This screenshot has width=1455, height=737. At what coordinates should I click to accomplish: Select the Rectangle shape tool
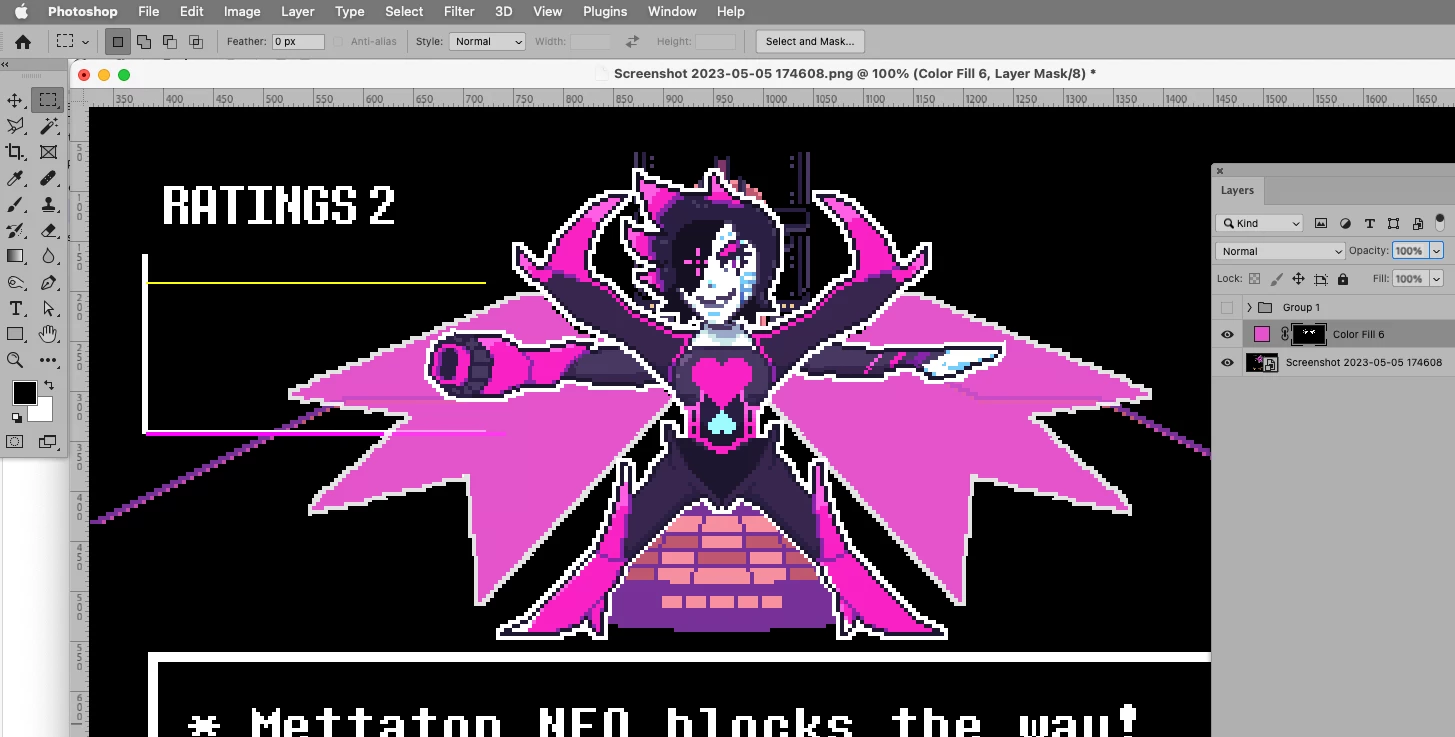[x=15, y=334]
